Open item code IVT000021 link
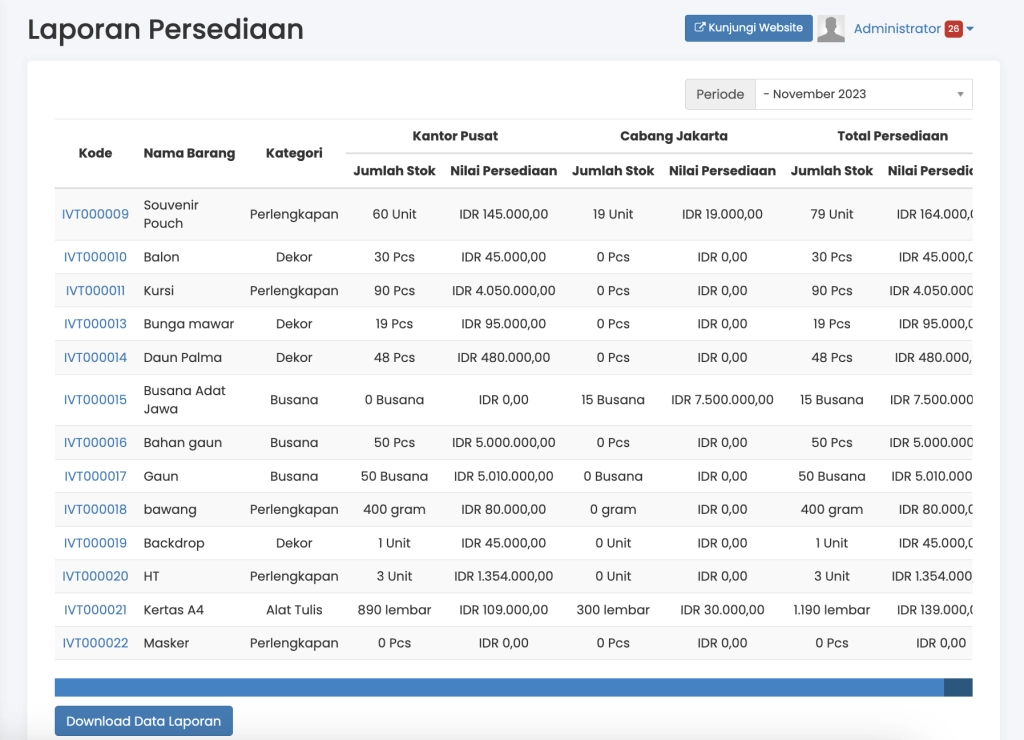Screen dimensions: 1024x740 tap(95, 610)
